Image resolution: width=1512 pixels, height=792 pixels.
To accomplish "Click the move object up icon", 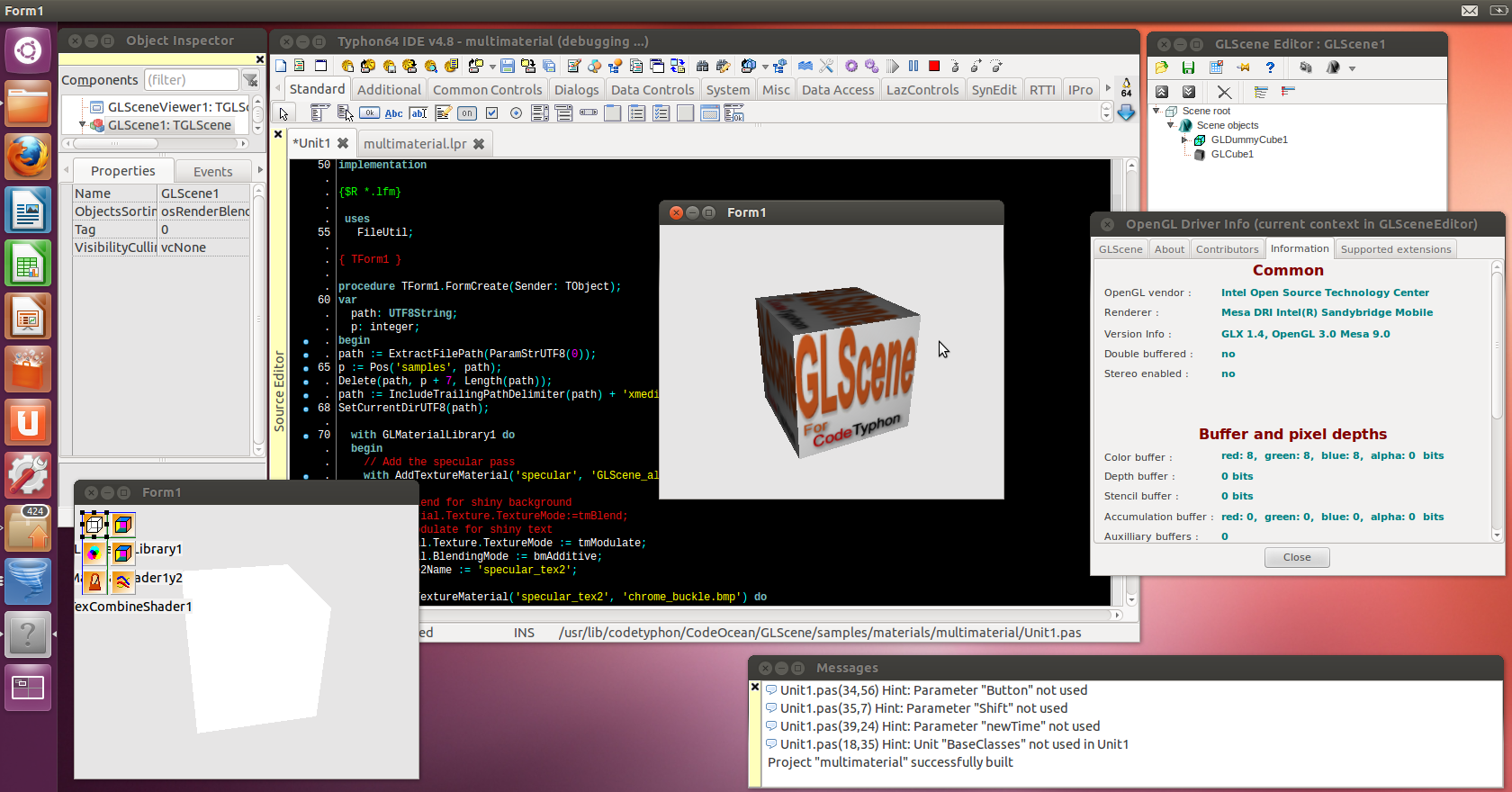I will 1162,92.
